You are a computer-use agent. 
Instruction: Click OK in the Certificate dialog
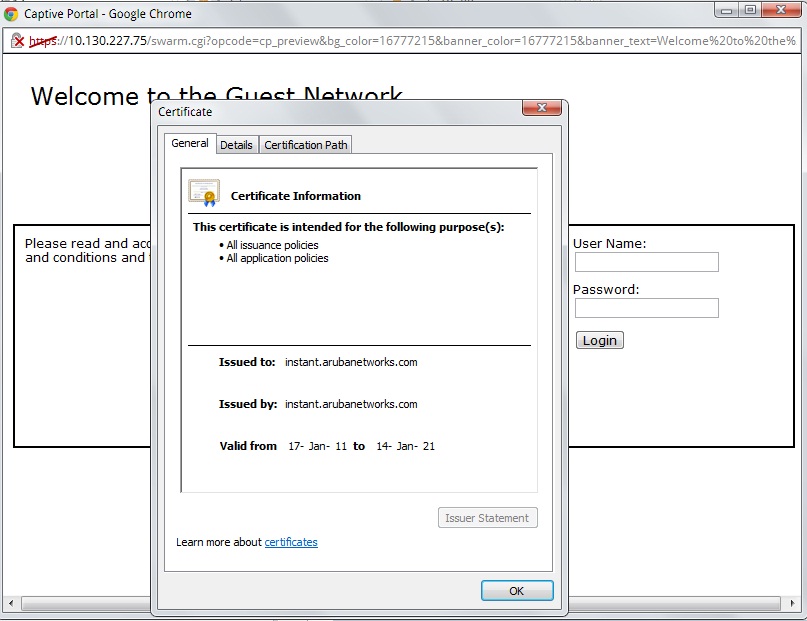(517, 591)
